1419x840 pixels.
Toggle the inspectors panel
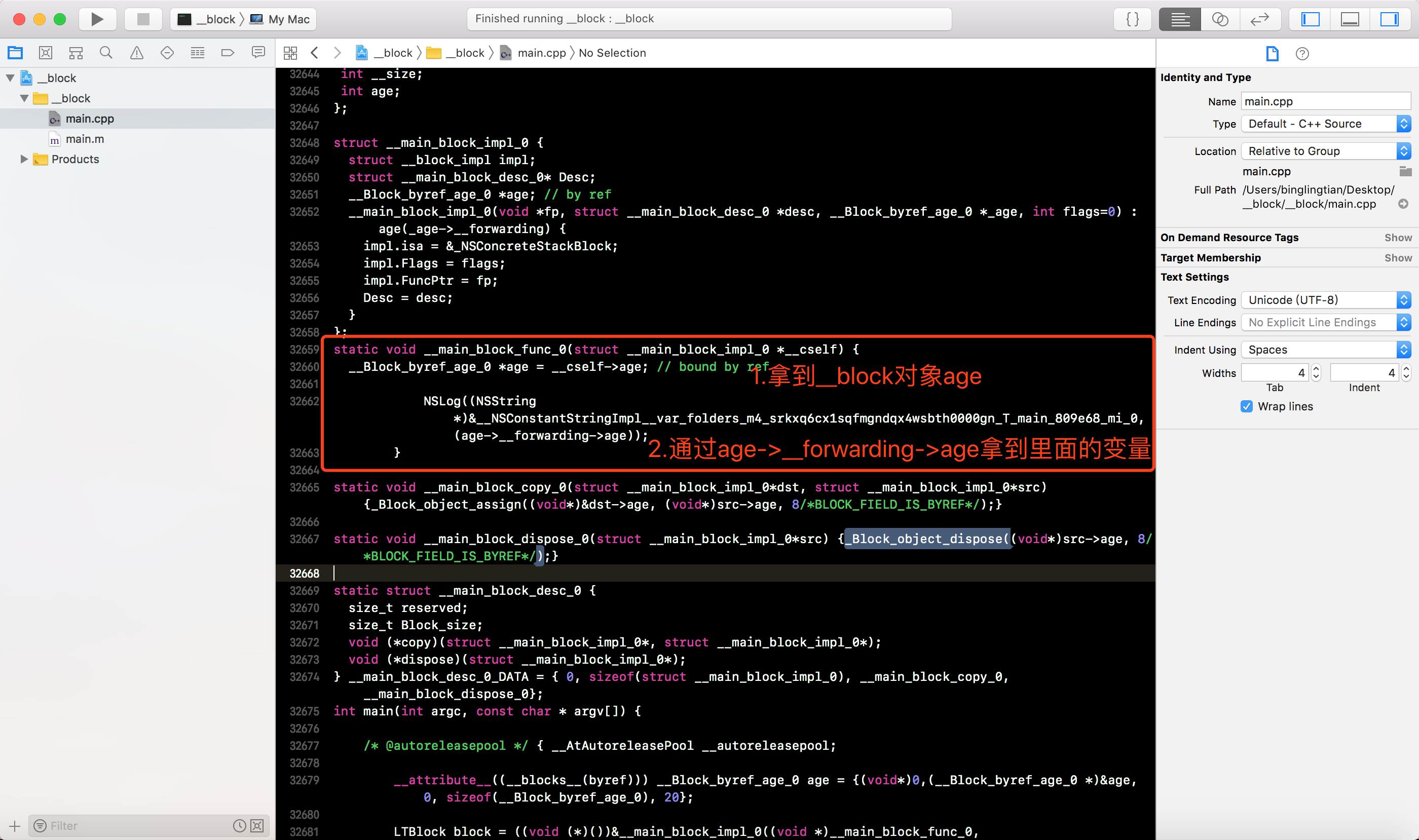click(x=1390, y=19)
